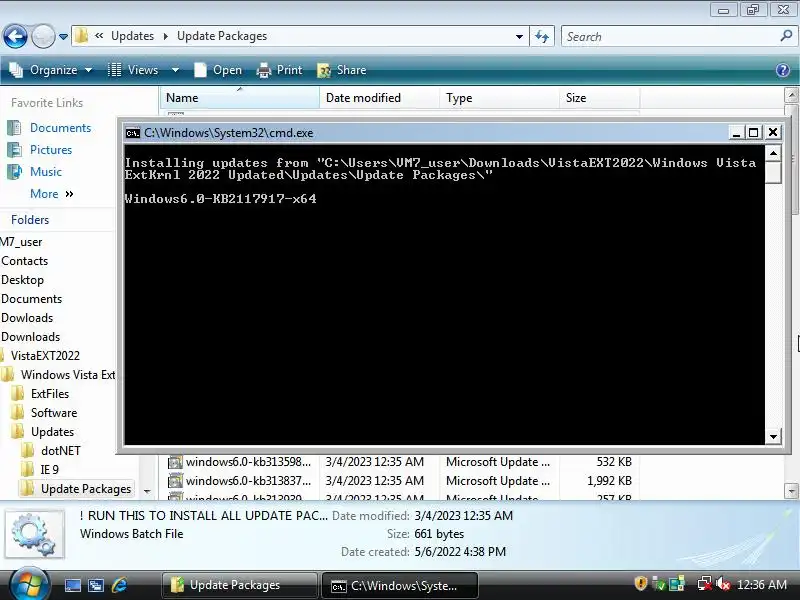Open the dotNET folder in the tree
Screen dimensions: 800x600
(x=60, y=451)
